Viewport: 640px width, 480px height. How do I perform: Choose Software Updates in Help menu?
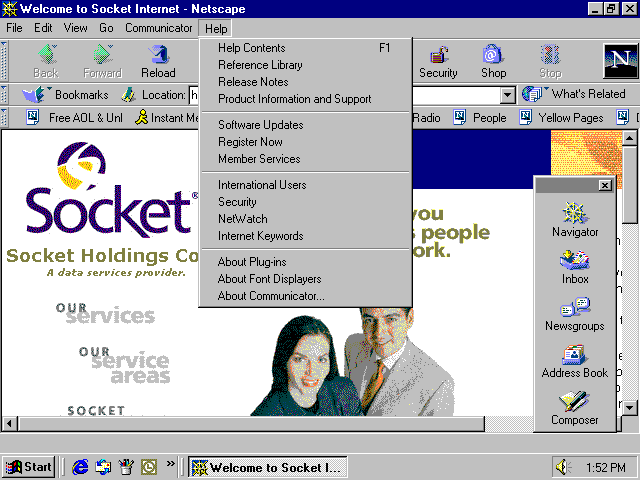point(305,125)
